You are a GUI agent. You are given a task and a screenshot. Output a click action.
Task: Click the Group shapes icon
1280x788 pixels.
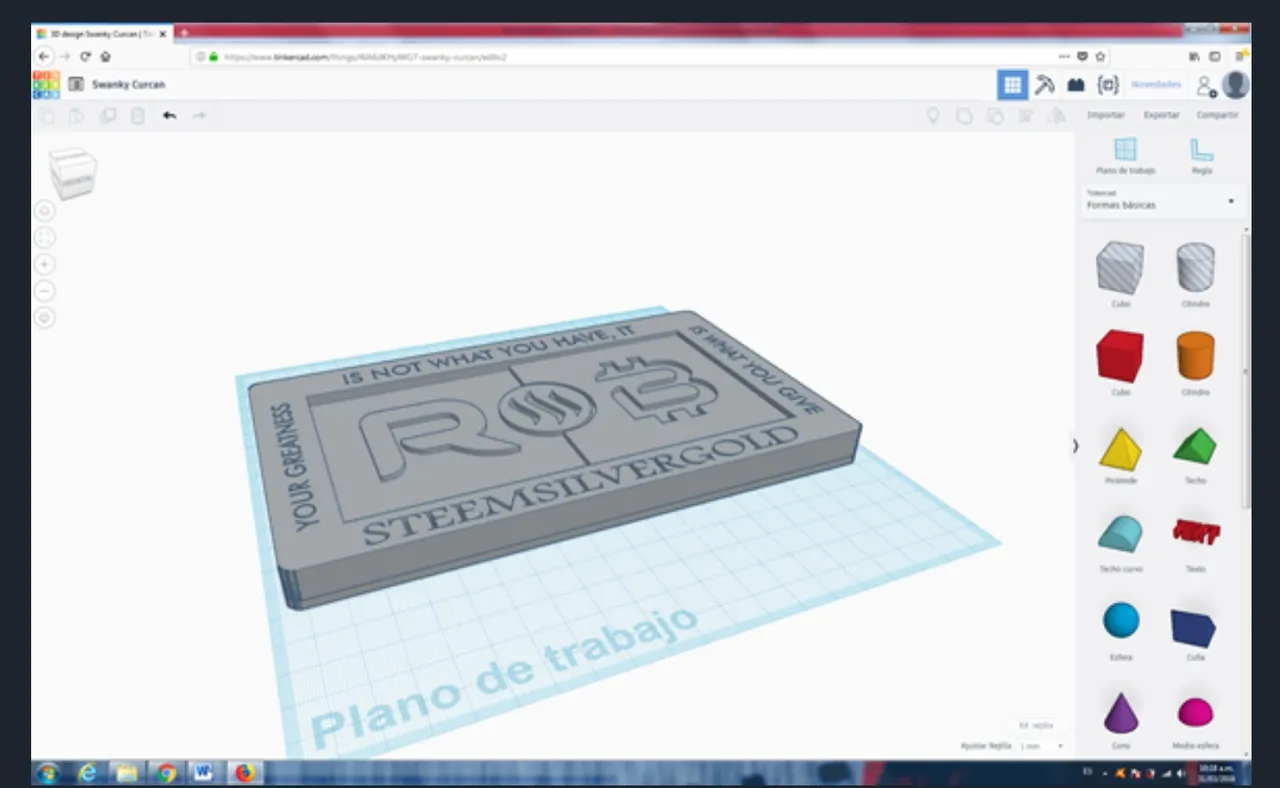(964, 116)
